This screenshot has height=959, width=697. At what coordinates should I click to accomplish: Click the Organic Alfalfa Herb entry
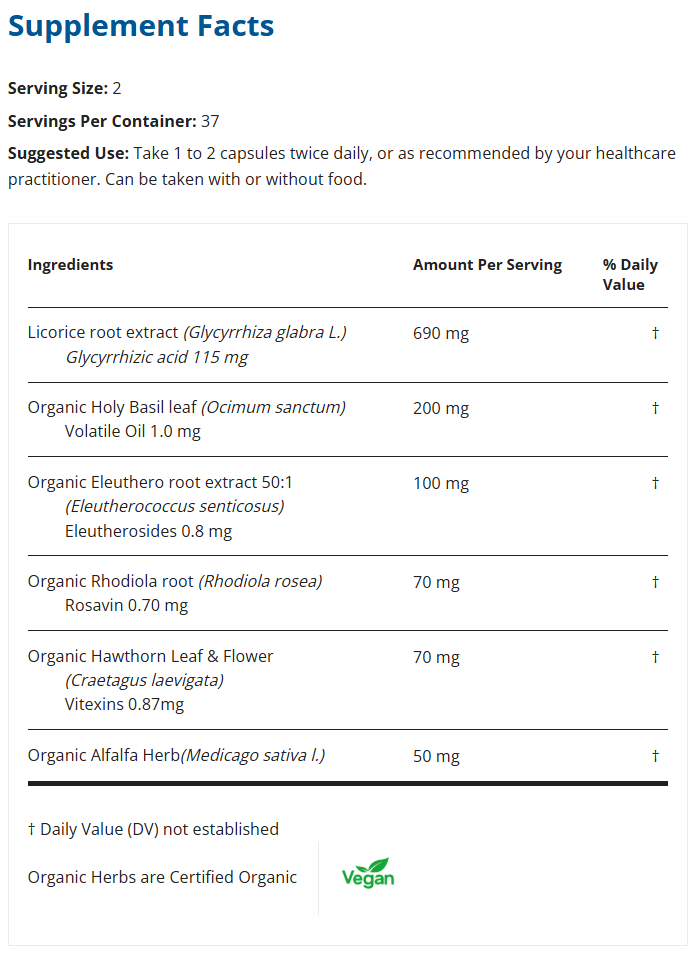(x=103, y=755)
